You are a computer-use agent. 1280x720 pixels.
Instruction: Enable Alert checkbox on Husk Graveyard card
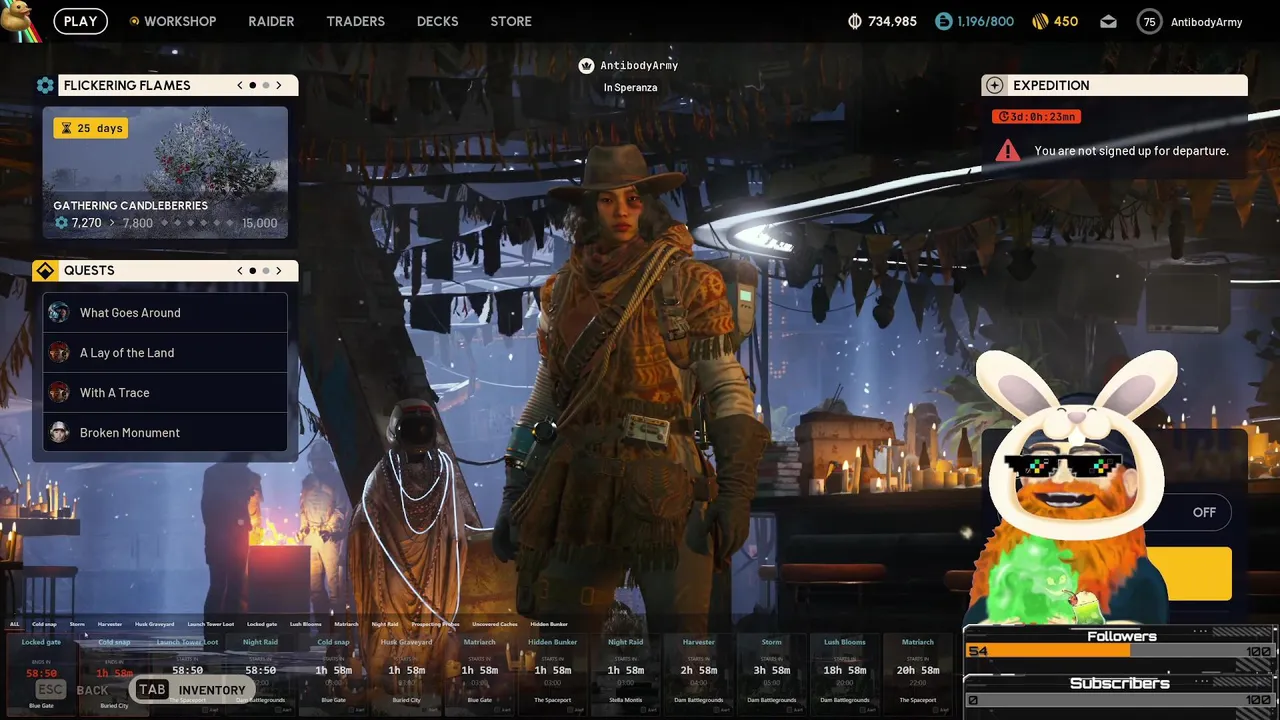424,710
